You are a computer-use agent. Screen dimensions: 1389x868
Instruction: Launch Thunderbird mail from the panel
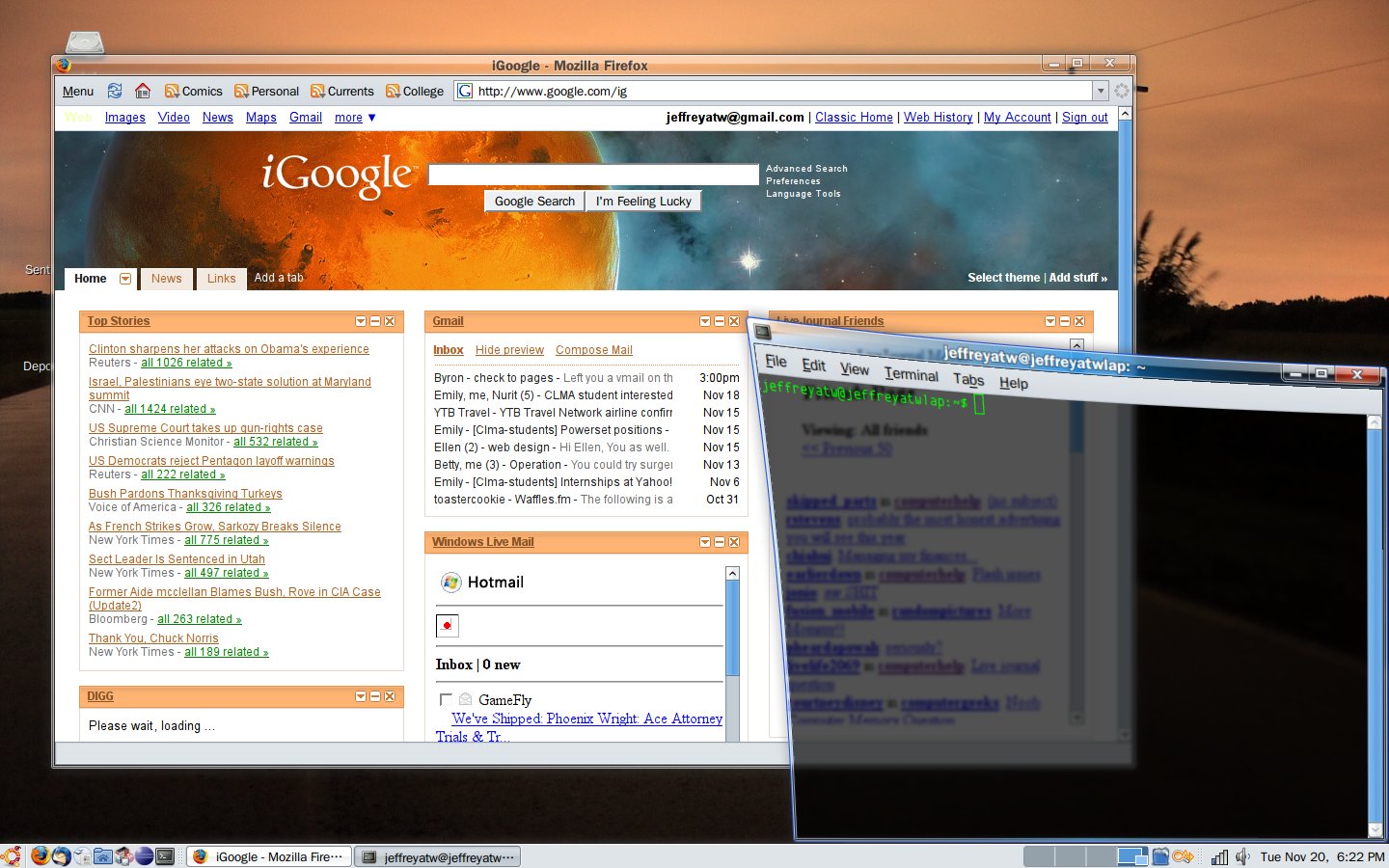(61, 855)
